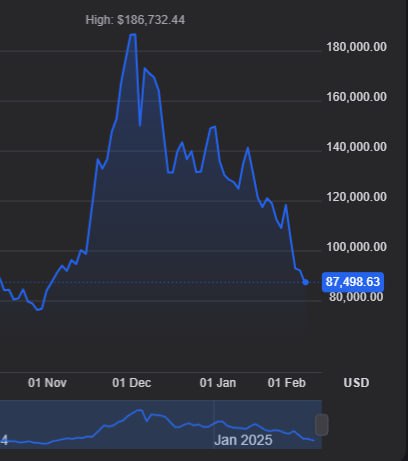Select the 120,000.00 price axis label
The width and height of the screenshot is (408, 461).
pos(356,197)
